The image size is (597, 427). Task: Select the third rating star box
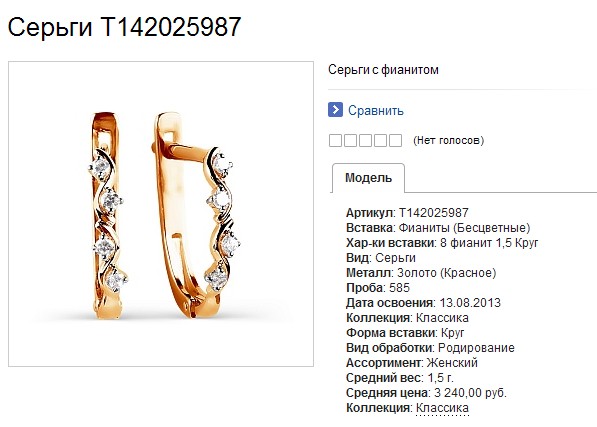[365, 140]
